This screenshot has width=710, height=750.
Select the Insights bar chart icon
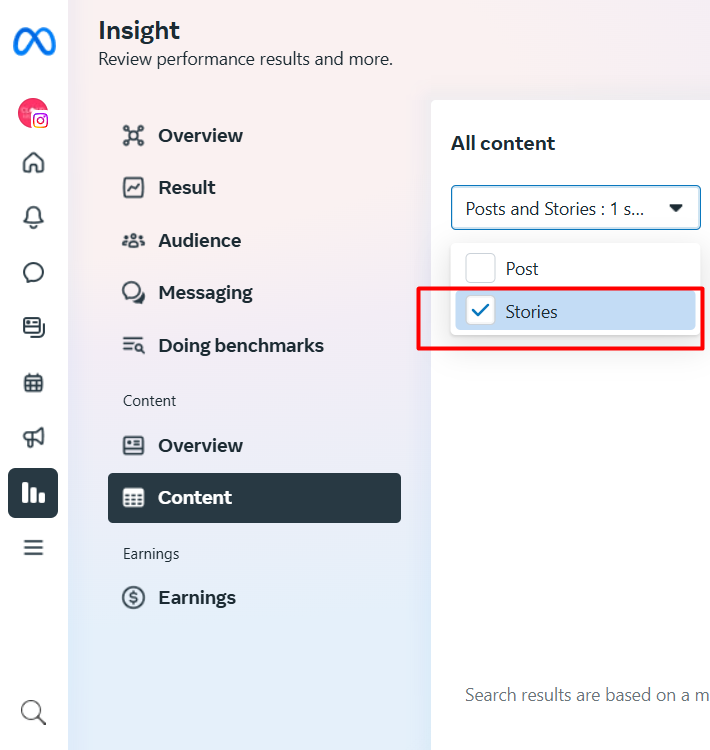coord(33,493)
